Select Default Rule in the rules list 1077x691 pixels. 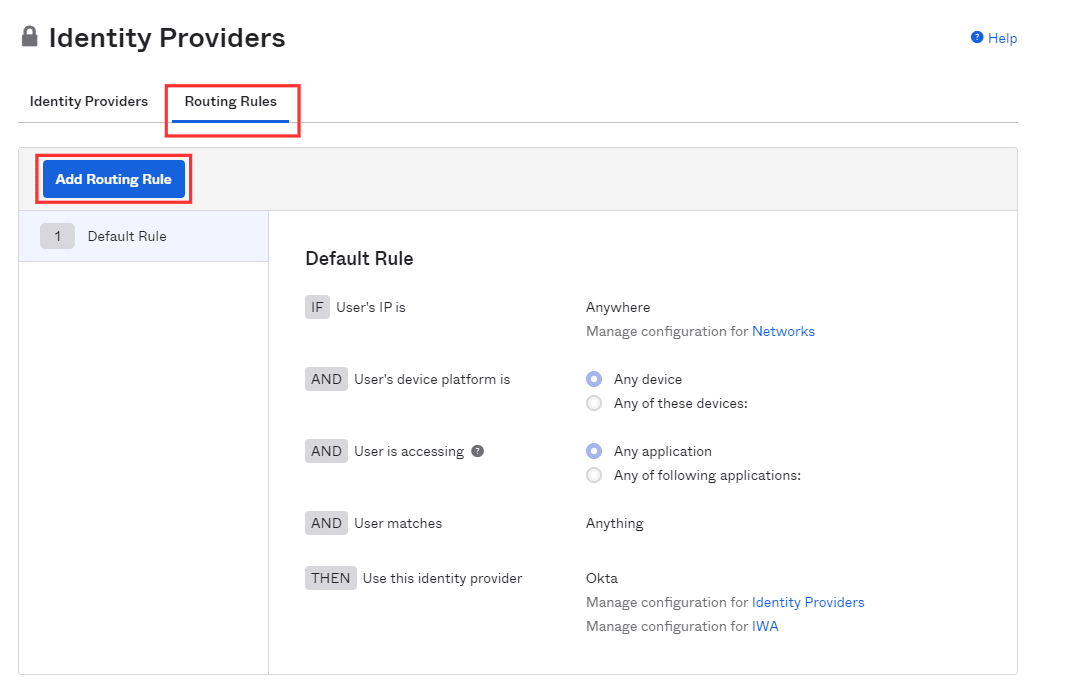(127, 236)
